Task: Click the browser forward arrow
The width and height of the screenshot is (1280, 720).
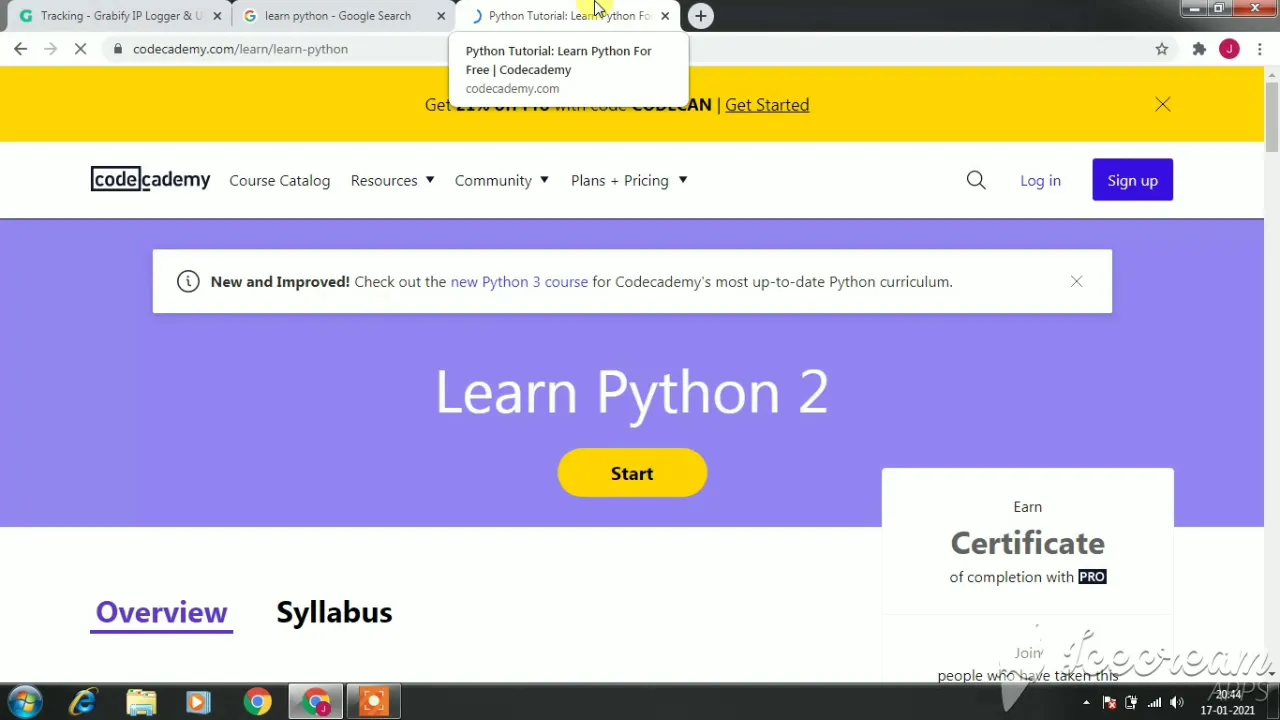Action: click(x=50, y=49)
